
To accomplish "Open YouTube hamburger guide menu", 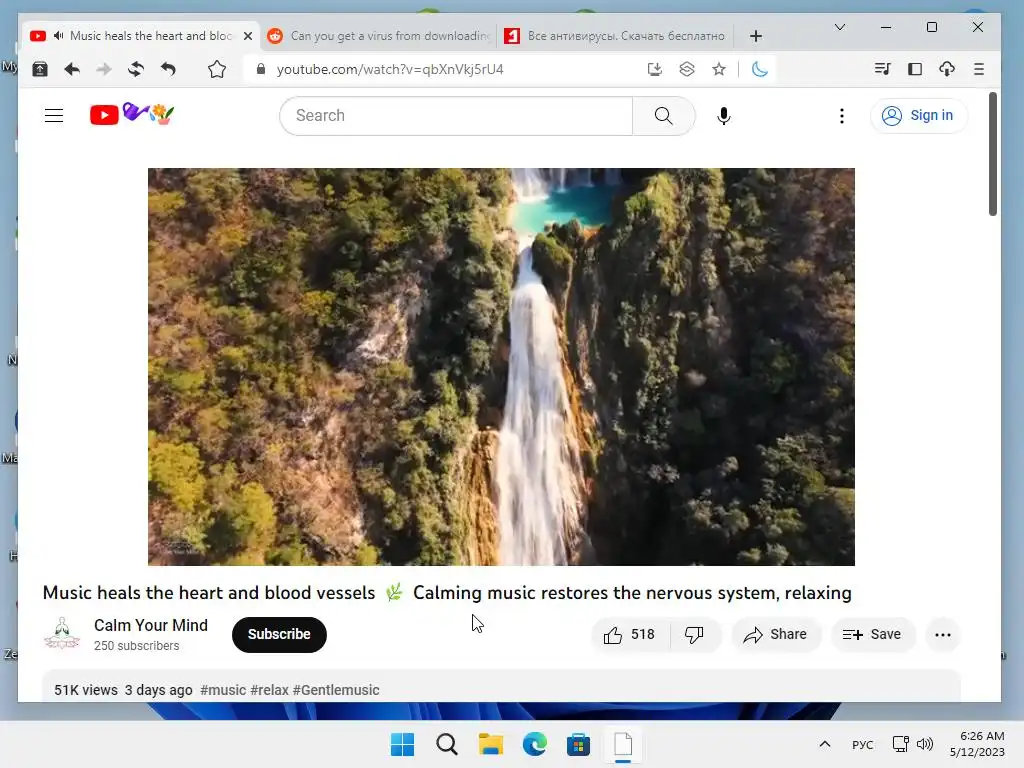I will [54, 116].
